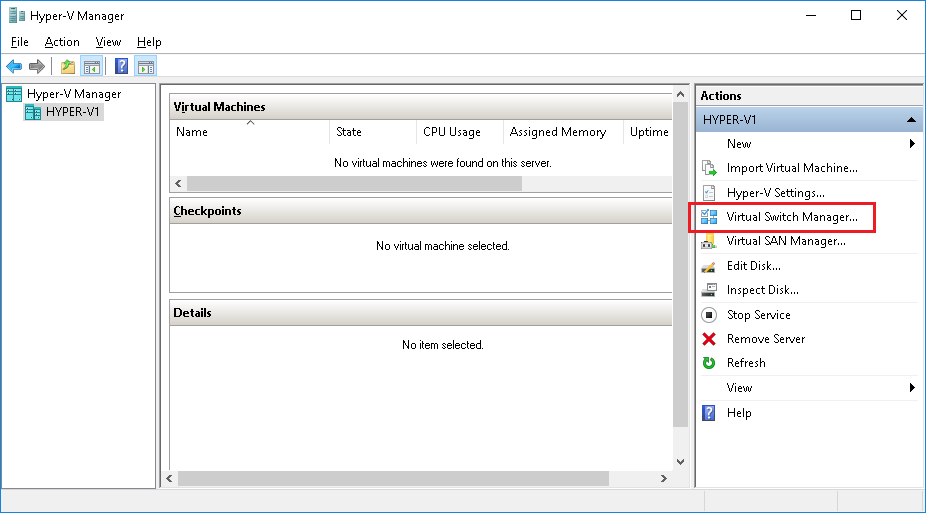Select HYPER-V1 in the console tree

pos(73,112)
